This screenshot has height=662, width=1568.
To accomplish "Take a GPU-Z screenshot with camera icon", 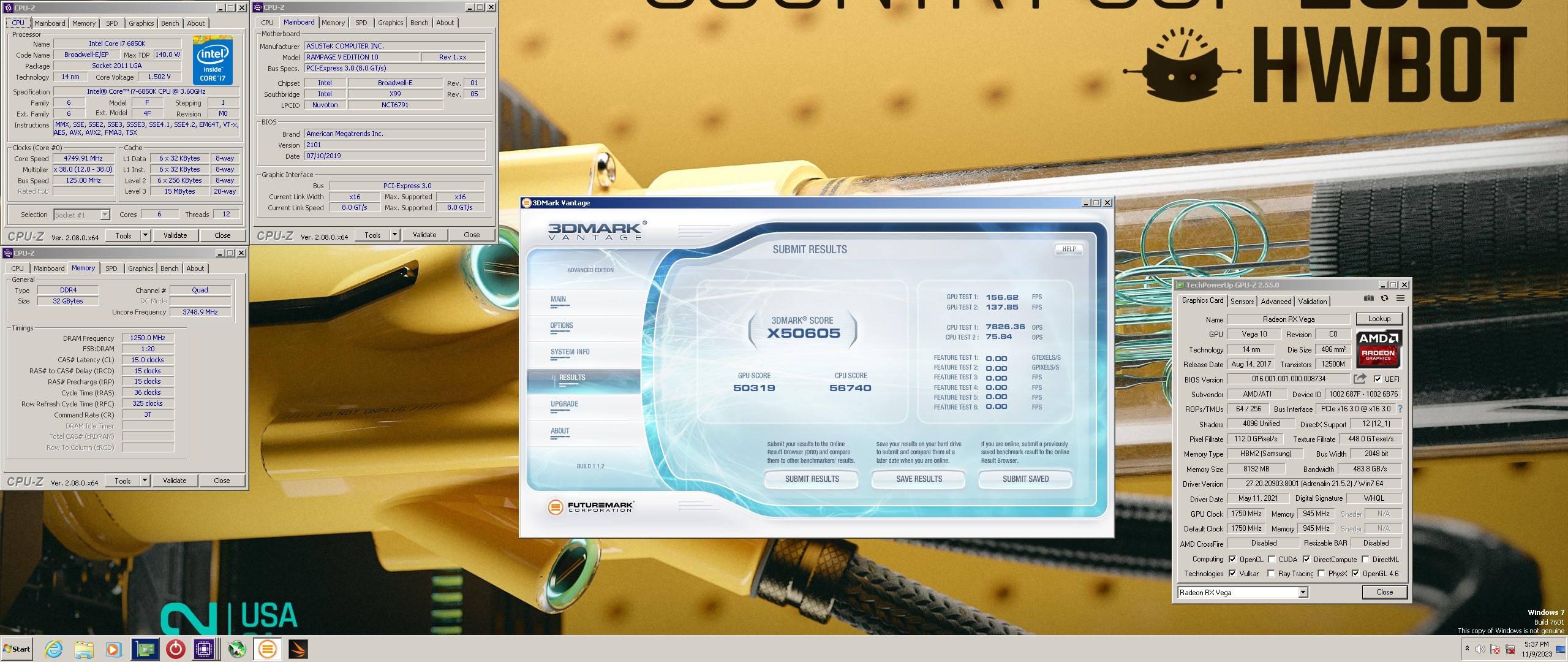I will (1369, 299).
